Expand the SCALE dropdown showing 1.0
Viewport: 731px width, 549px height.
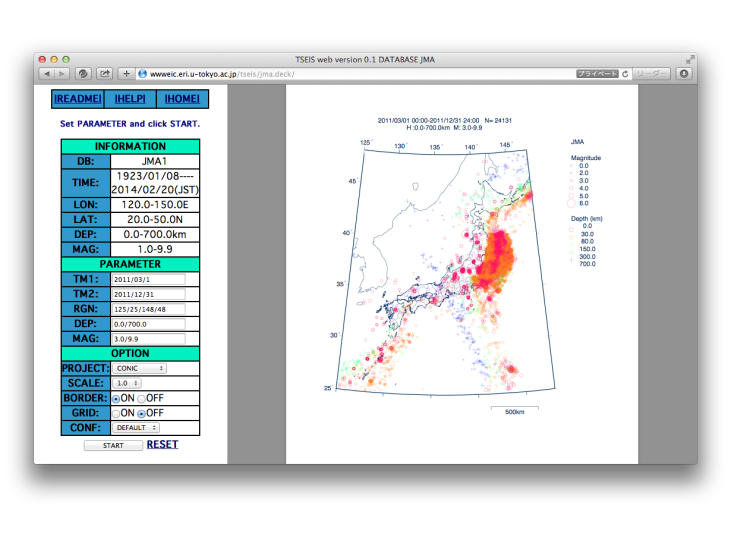[x=127, y=383]
